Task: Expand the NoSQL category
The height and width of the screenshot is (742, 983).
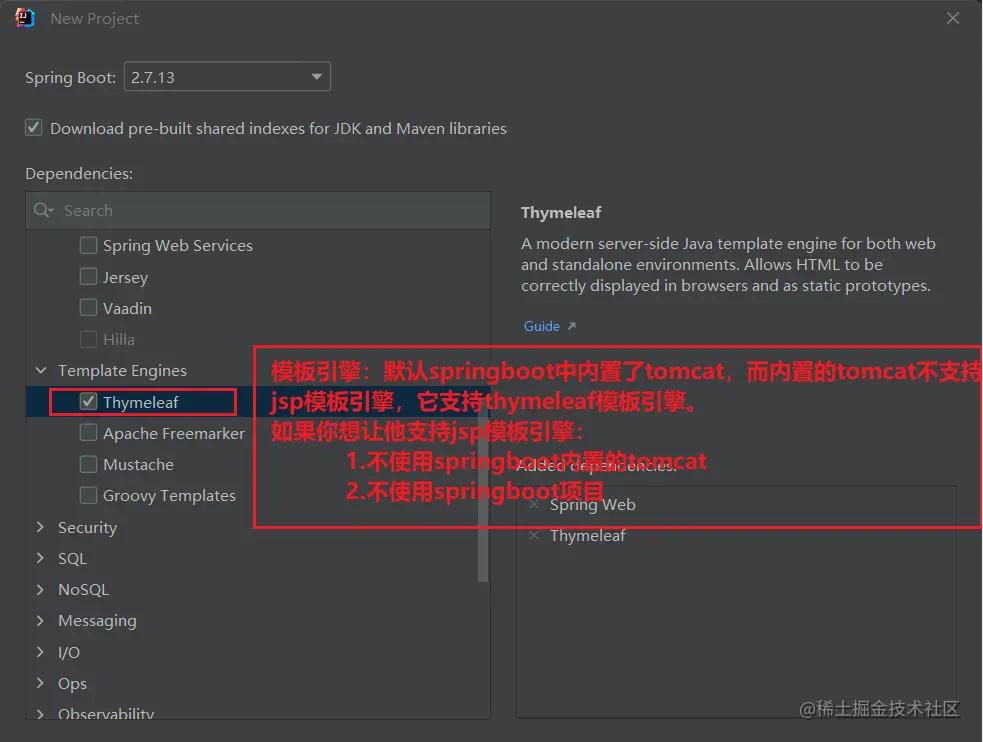Action: tap(41, 589)
